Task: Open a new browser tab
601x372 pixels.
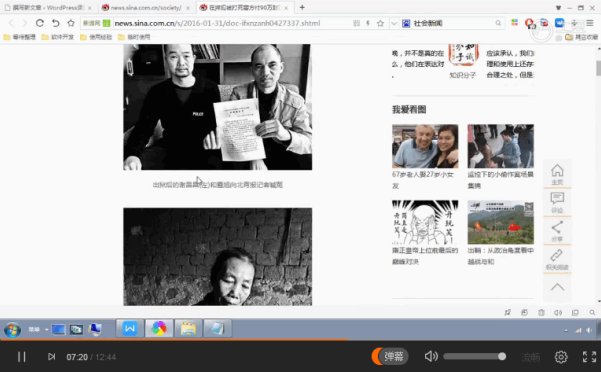Action: click(x=302, y=7)
